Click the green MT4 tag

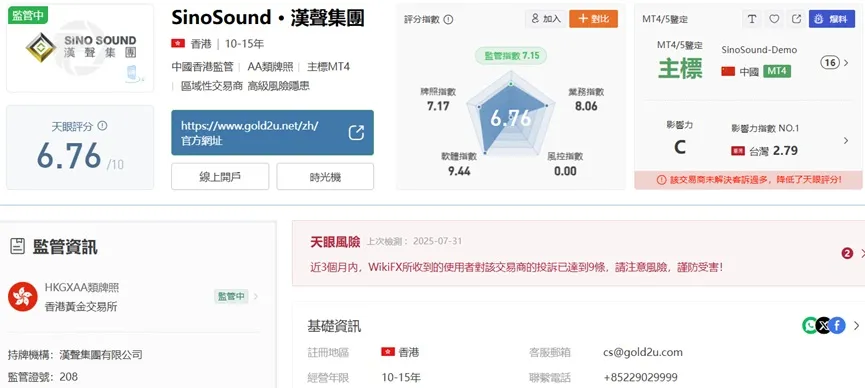(x=777, y=71)
